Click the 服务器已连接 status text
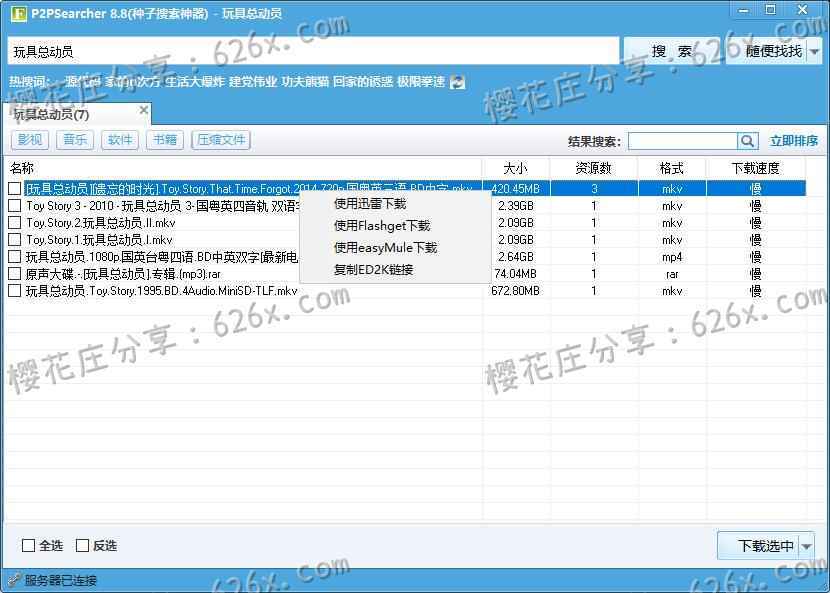Viewport: 830px width, 593px height. tap(61, 580)
